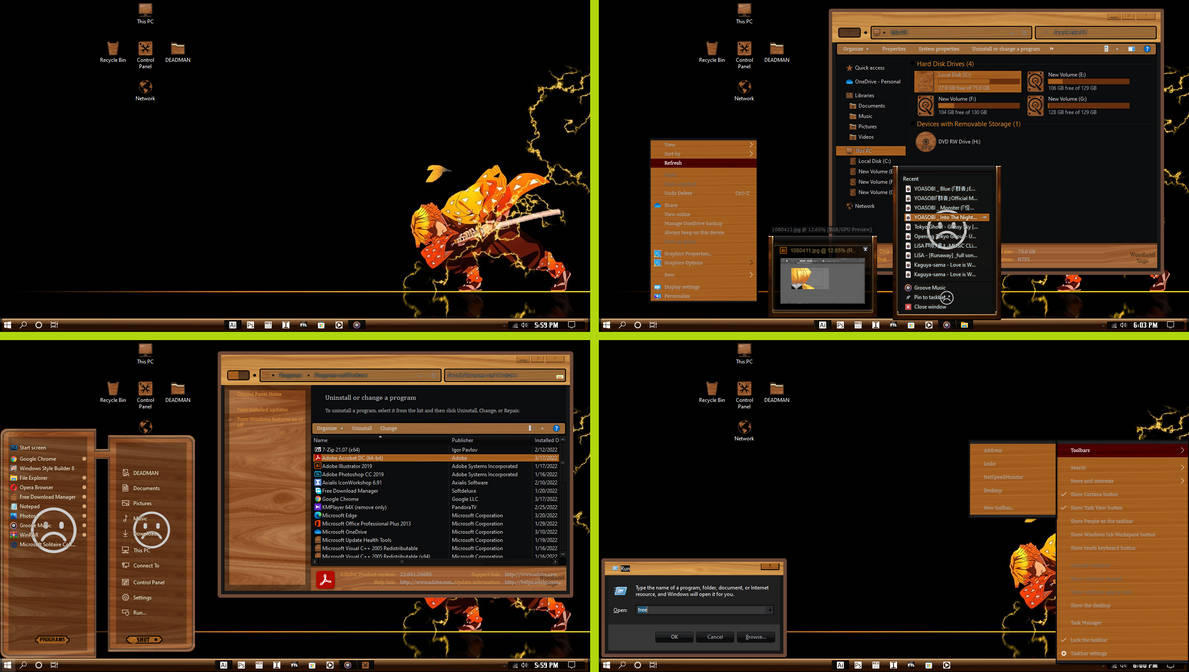Open the Open field dropdown in Run dialog

coord(770,610)
